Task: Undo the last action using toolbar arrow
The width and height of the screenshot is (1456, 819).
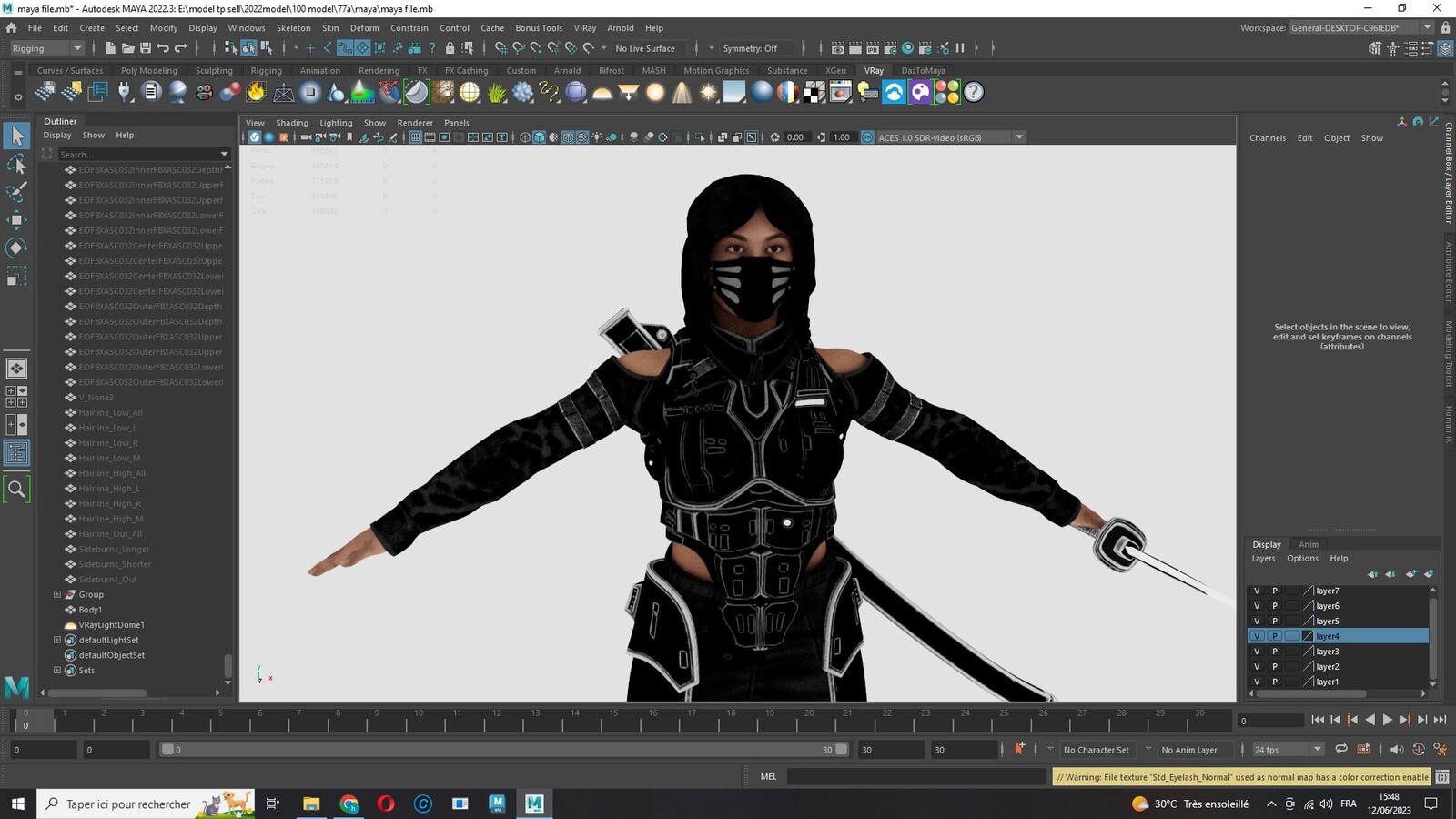Action: [163, 48]
